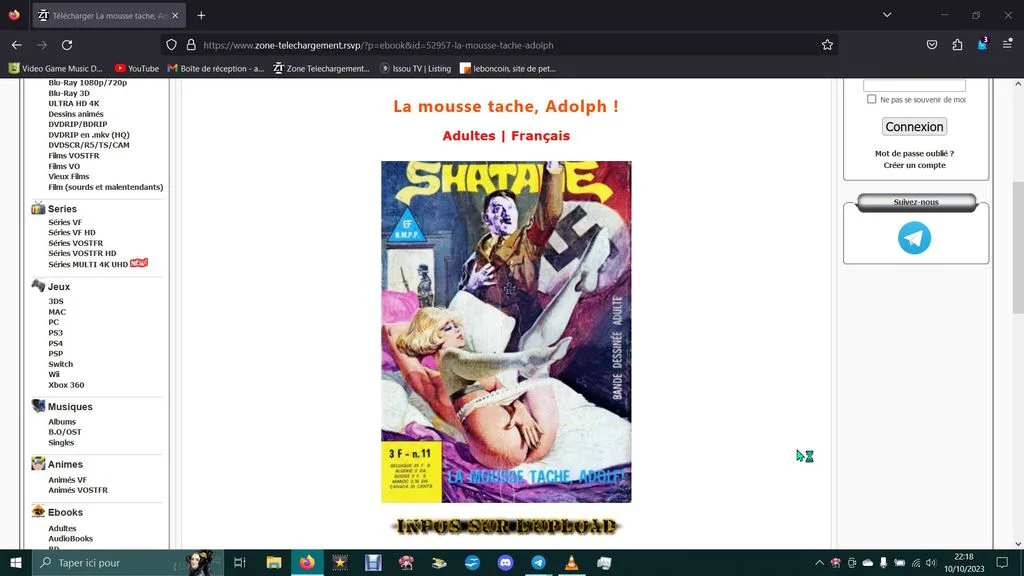
Task: Click the Connexion button
Action: point(914,127)
